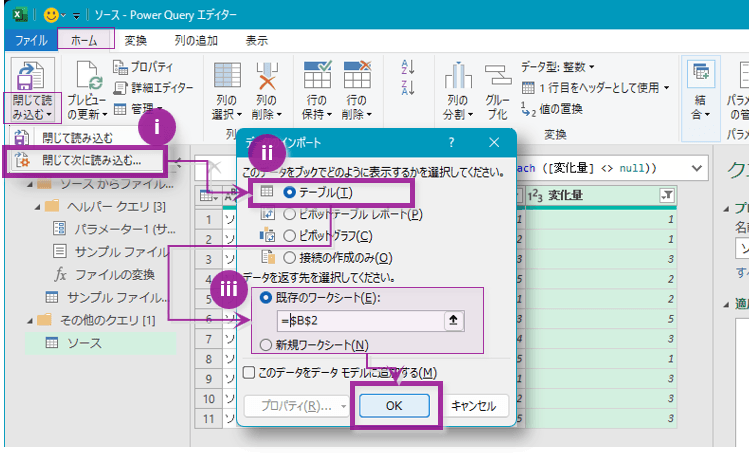Click the 変化量 column header
This screenshot has width=749, height=456.
[x=601, y=195]
